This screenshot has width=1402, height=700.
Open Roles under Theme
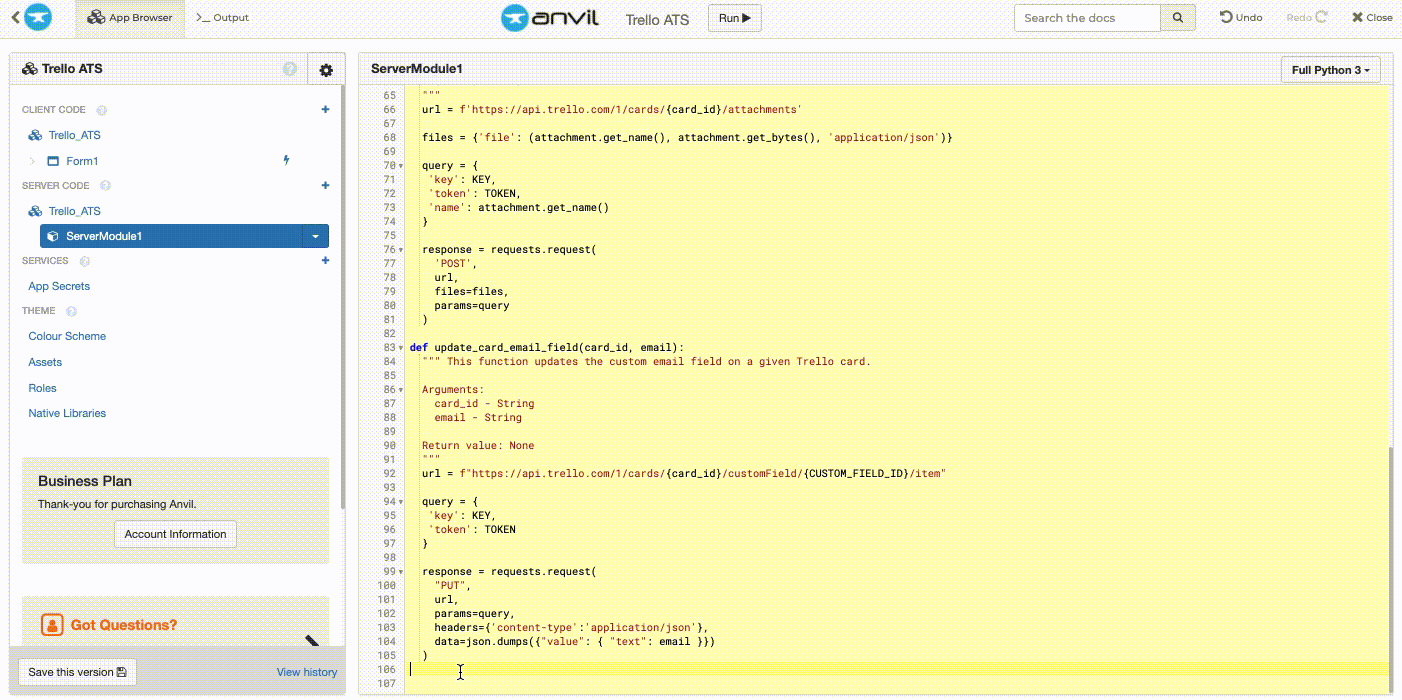click(42, 388)
